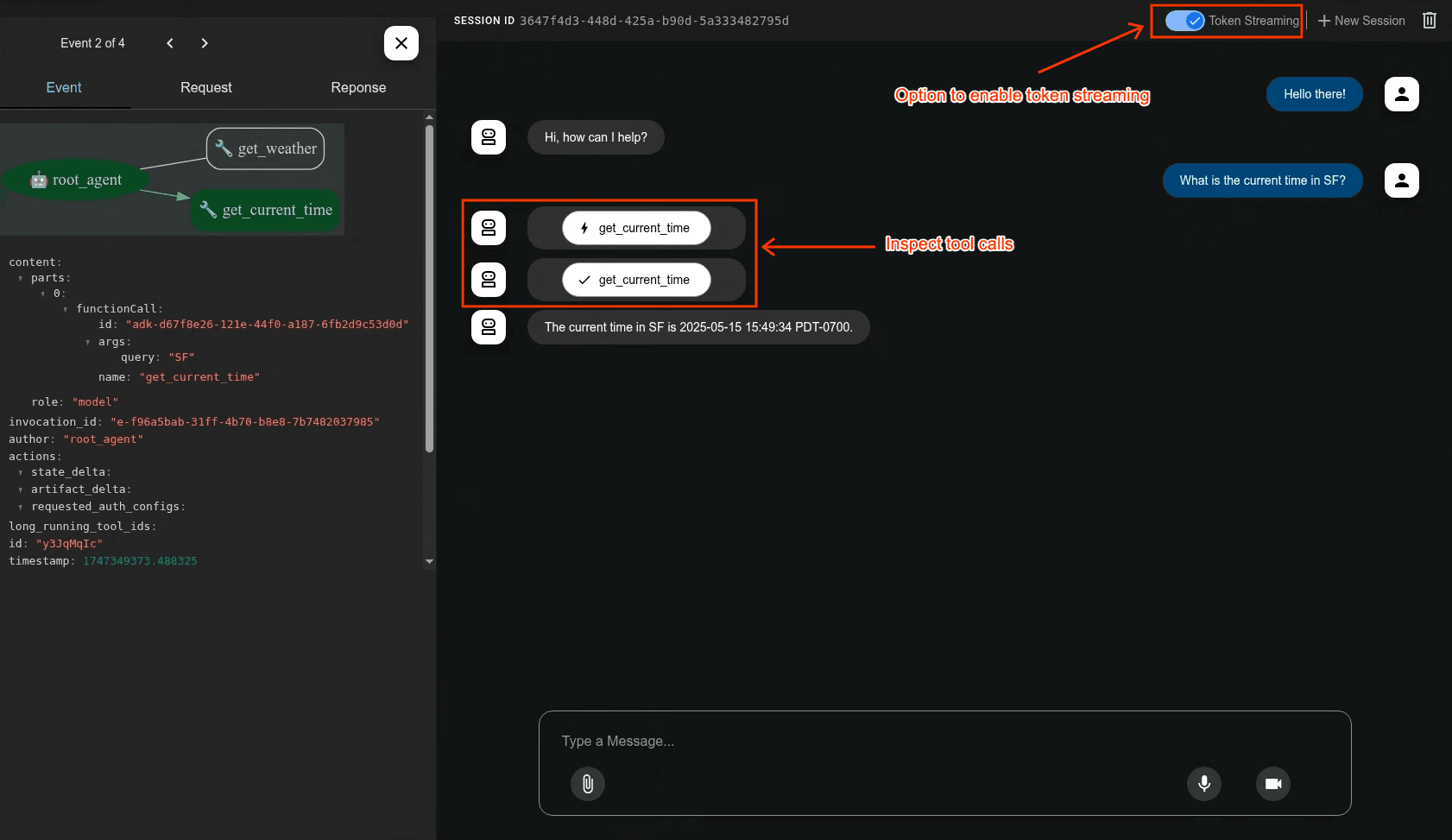Go to the next event with the right arrow
The height and width of the screenshot is (840, 1452).
[205, 42]
